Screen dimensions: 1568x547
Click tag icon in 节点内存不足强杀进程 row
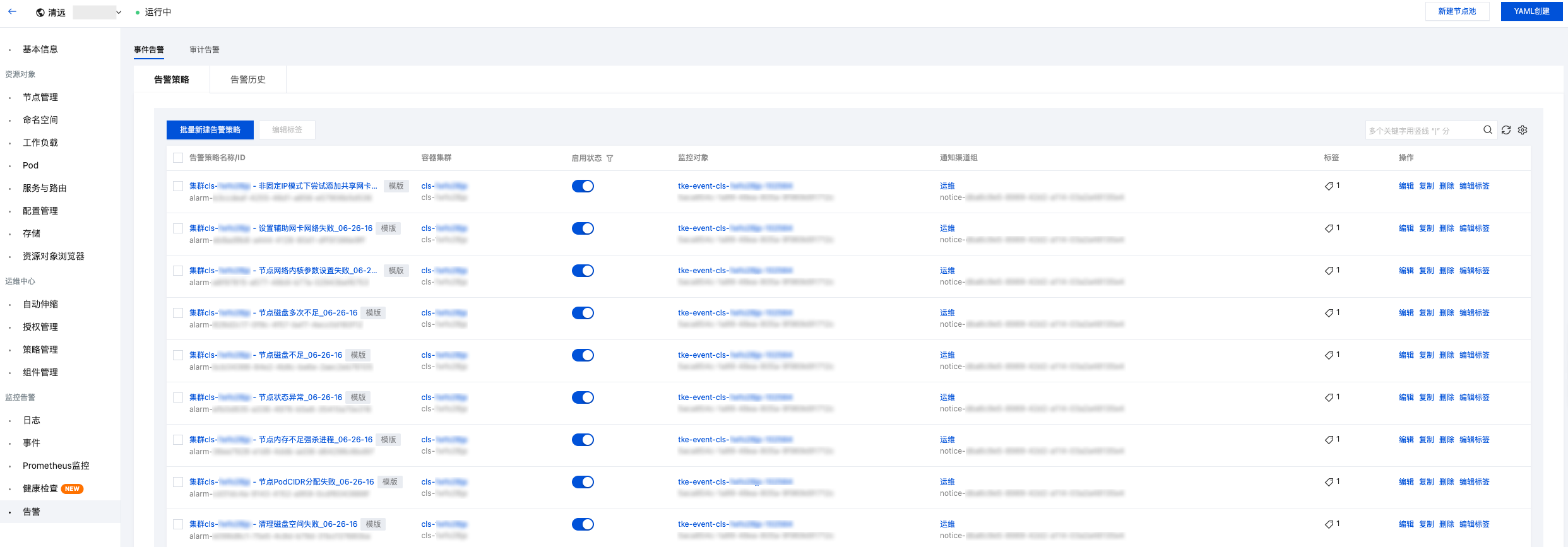(x=1329, y=440)
